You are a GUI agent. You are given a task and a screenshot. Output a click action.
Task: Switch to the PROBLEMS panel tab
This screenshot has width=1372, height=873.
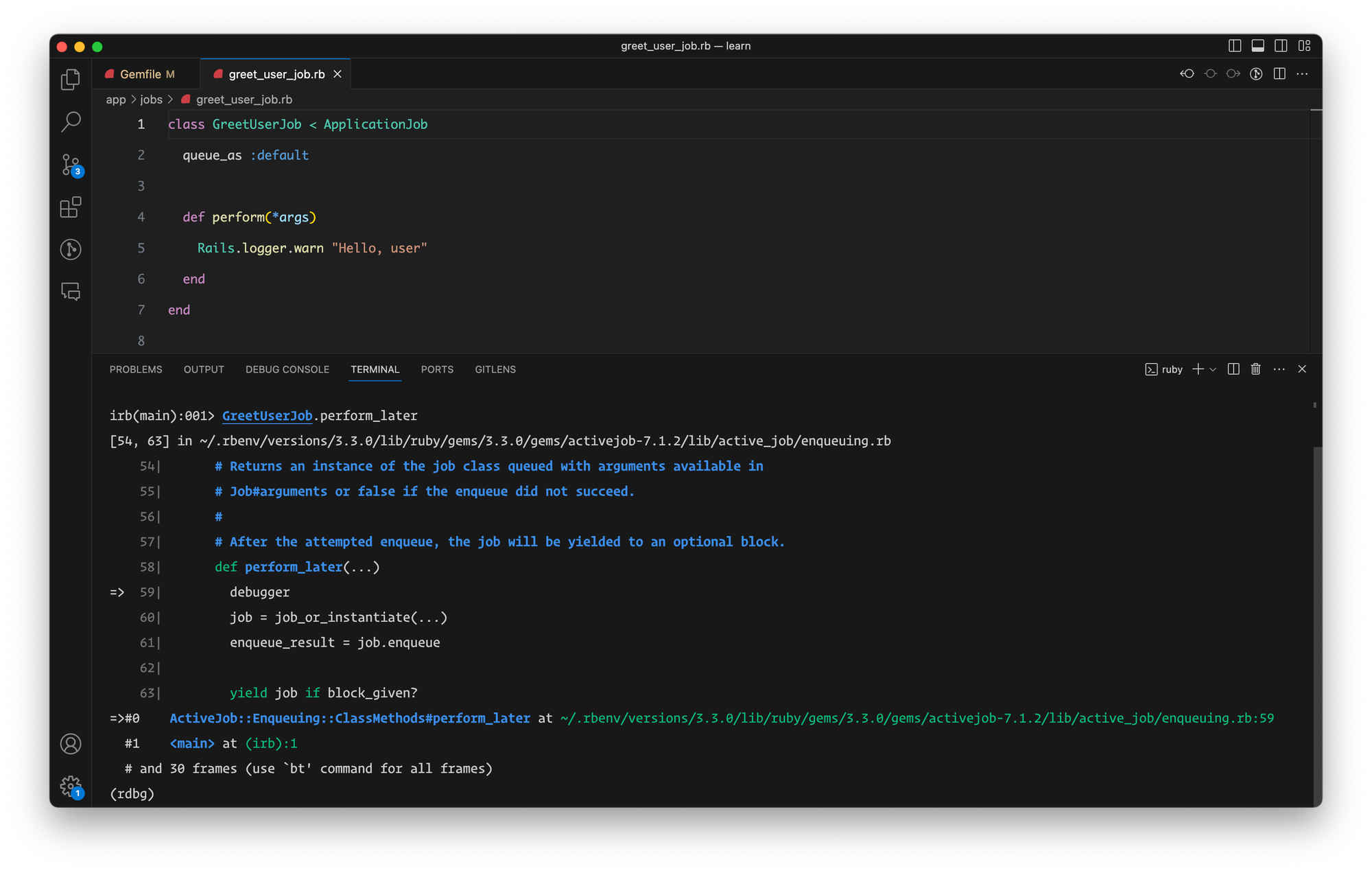[x=136, y=369]
